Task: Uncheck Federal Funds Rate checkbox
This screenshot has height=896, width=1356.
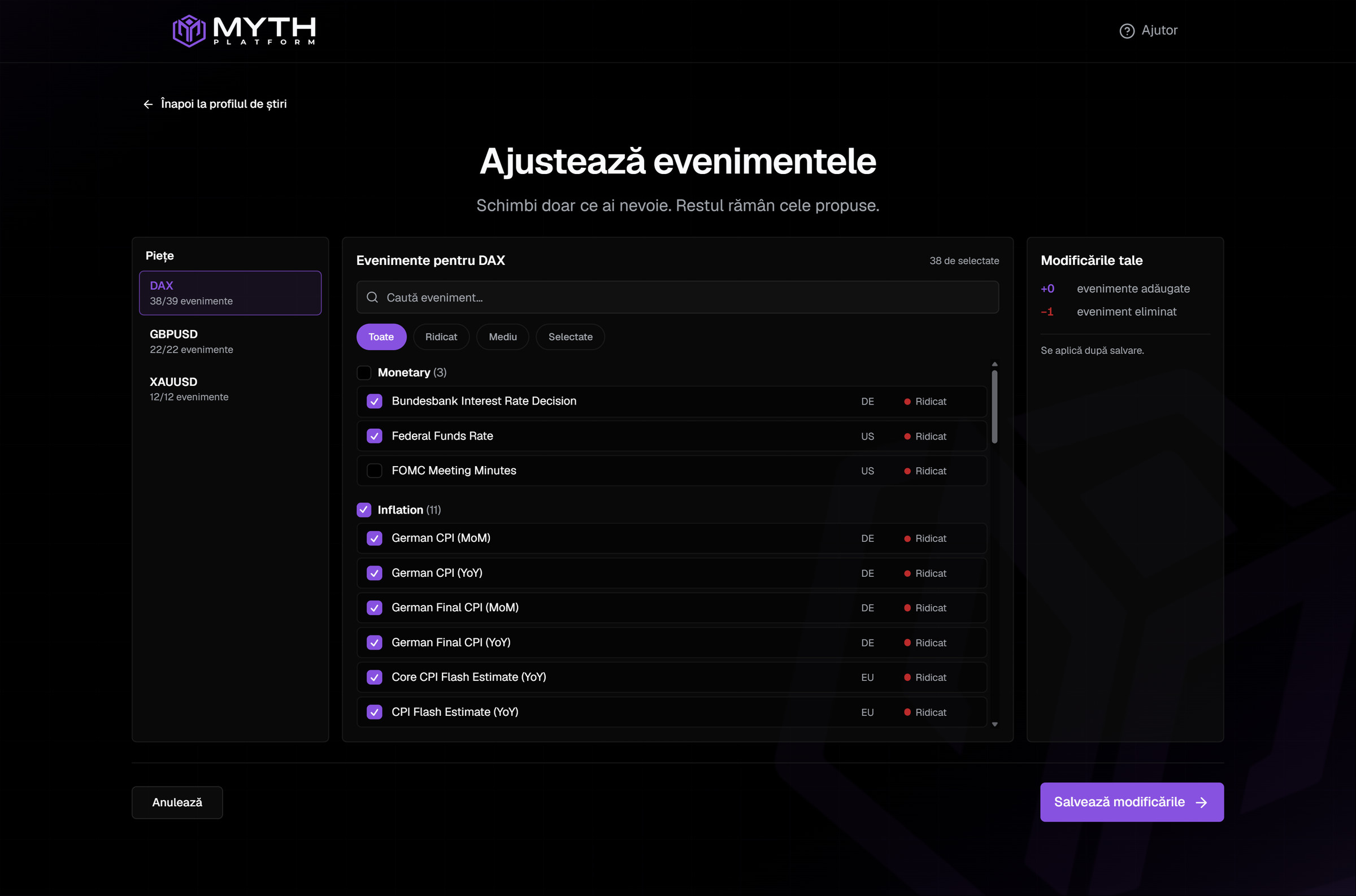Action: click(x=374, y=436)
